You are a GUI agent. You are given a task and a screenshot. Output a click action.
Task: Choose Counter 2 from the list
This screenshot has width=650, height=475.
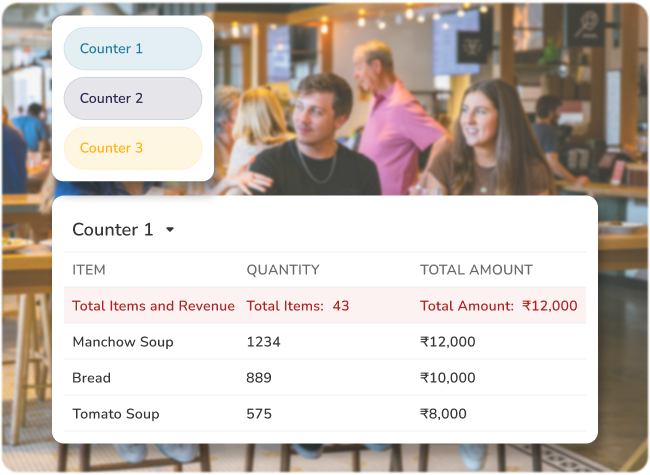pos(132,98)
